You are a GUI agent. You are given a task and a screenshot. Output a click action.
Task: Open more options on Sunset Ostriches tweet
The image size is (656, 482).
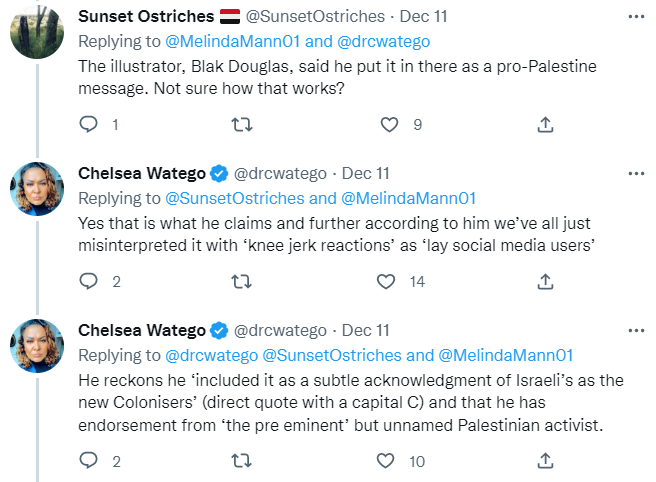point(636,17)
